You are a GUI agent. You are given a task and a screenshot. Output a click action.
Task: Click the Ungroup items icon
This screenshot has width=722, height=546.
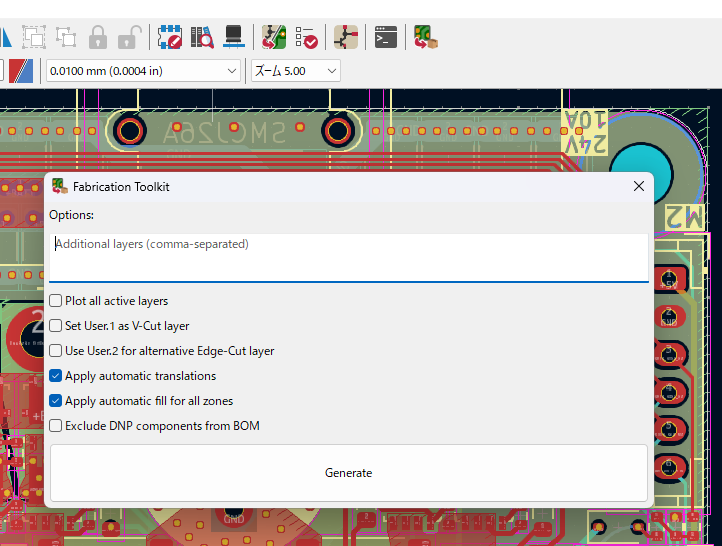66,38
